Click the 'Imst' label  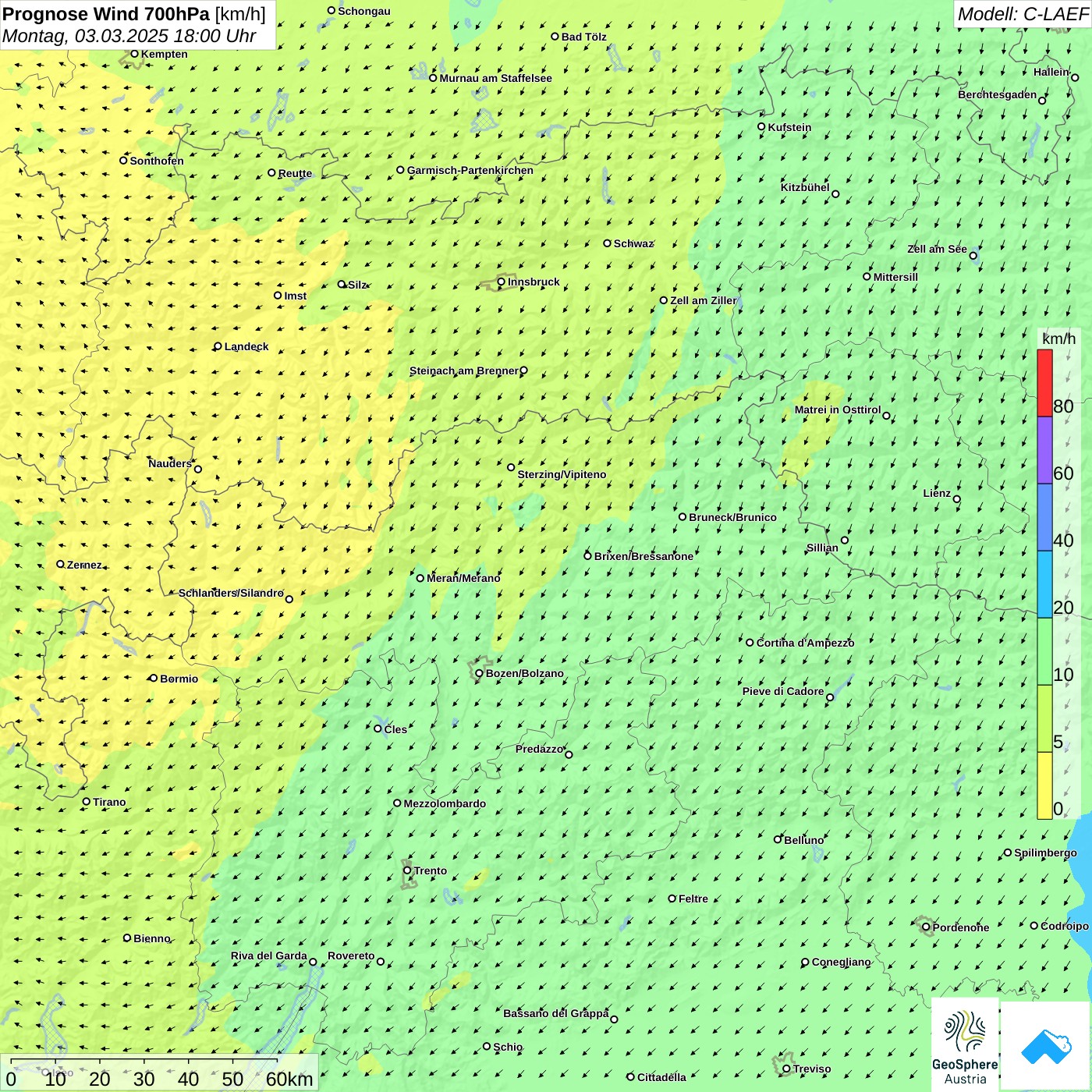pos(296,296)
